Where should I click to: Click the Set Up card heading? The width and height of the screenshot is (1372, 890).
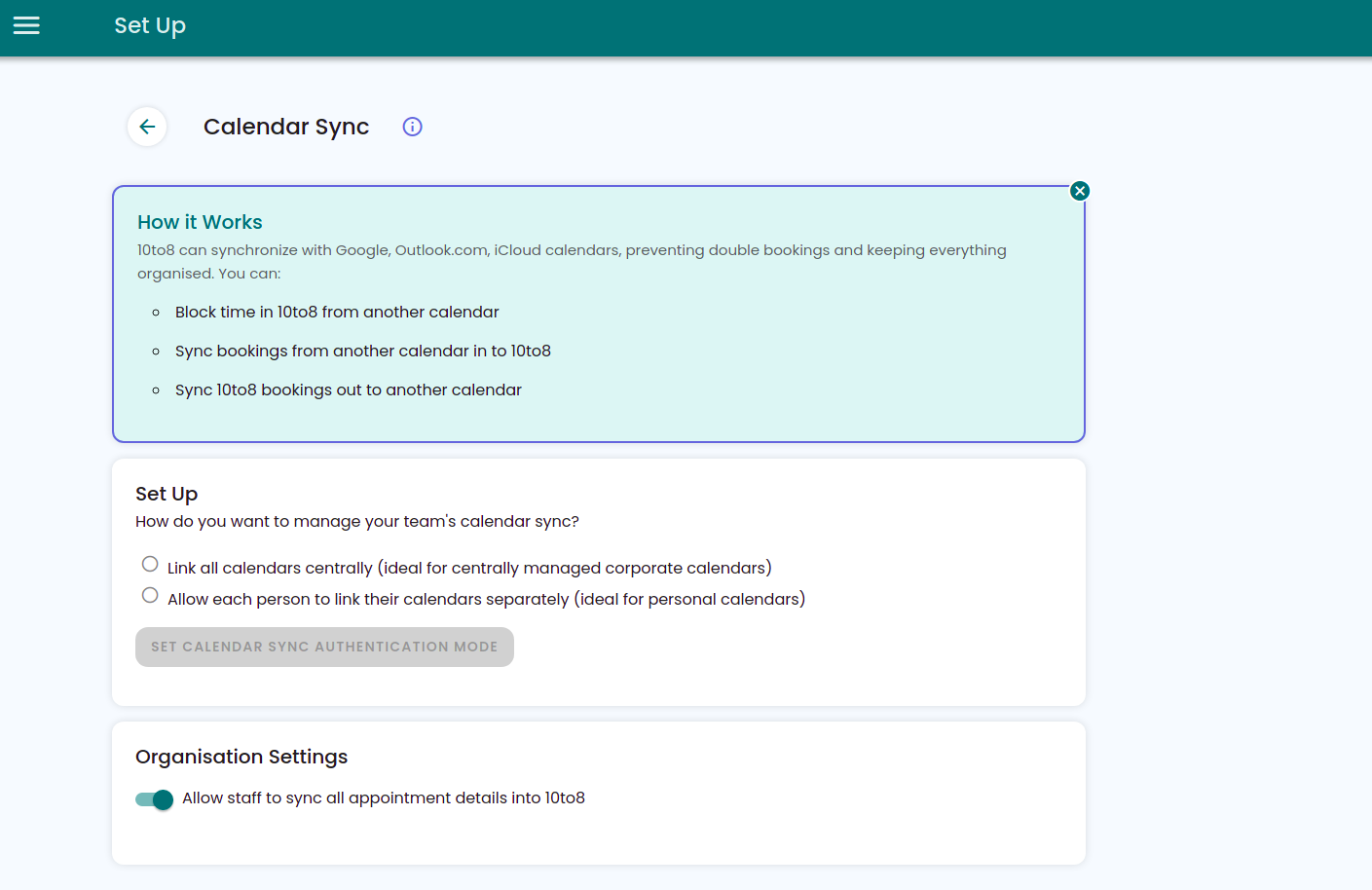(x=167, y=494)
